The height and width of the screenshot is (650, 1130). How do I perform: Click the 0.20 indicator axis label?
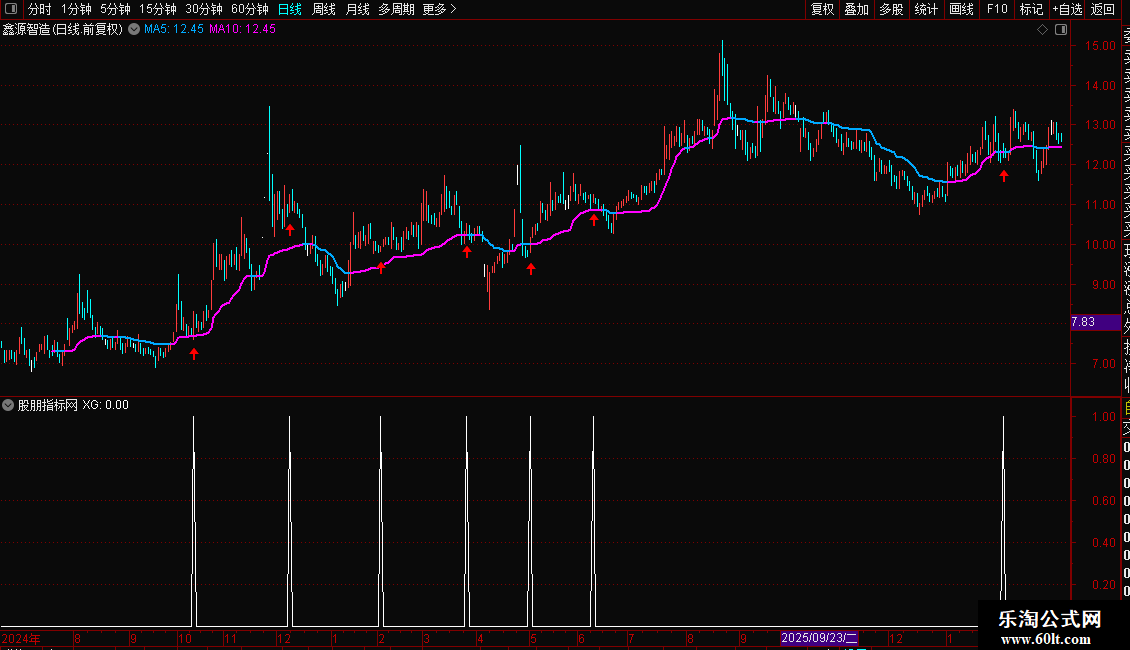click(1104, 584)
